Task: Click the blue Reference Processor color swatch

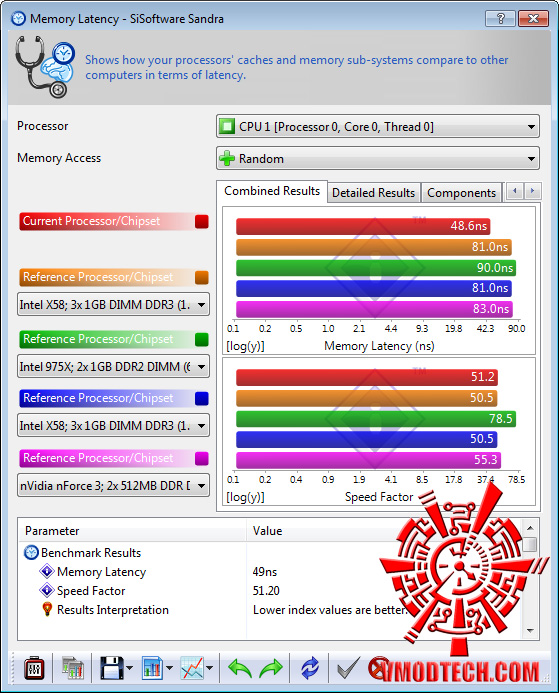Action: [202, 398]
